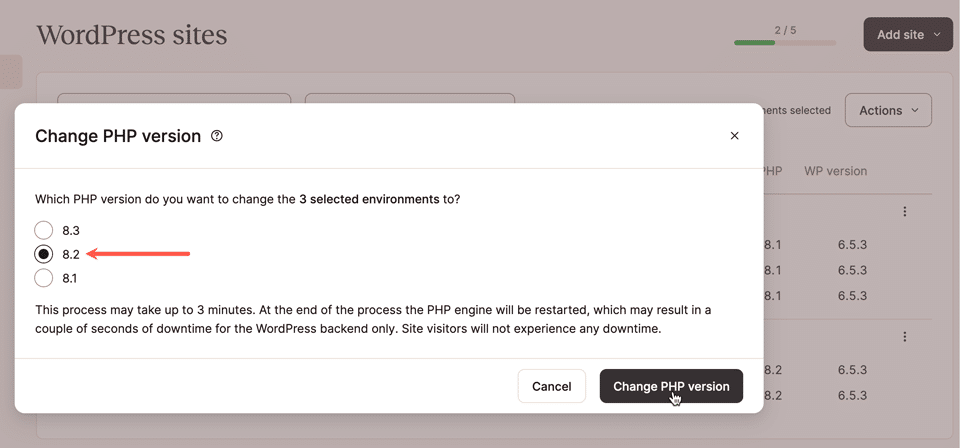The width and height of the screenshot is (960, 448).
Task: Pick the 8.1 PHP version radio button
Action: coord(44,278)
